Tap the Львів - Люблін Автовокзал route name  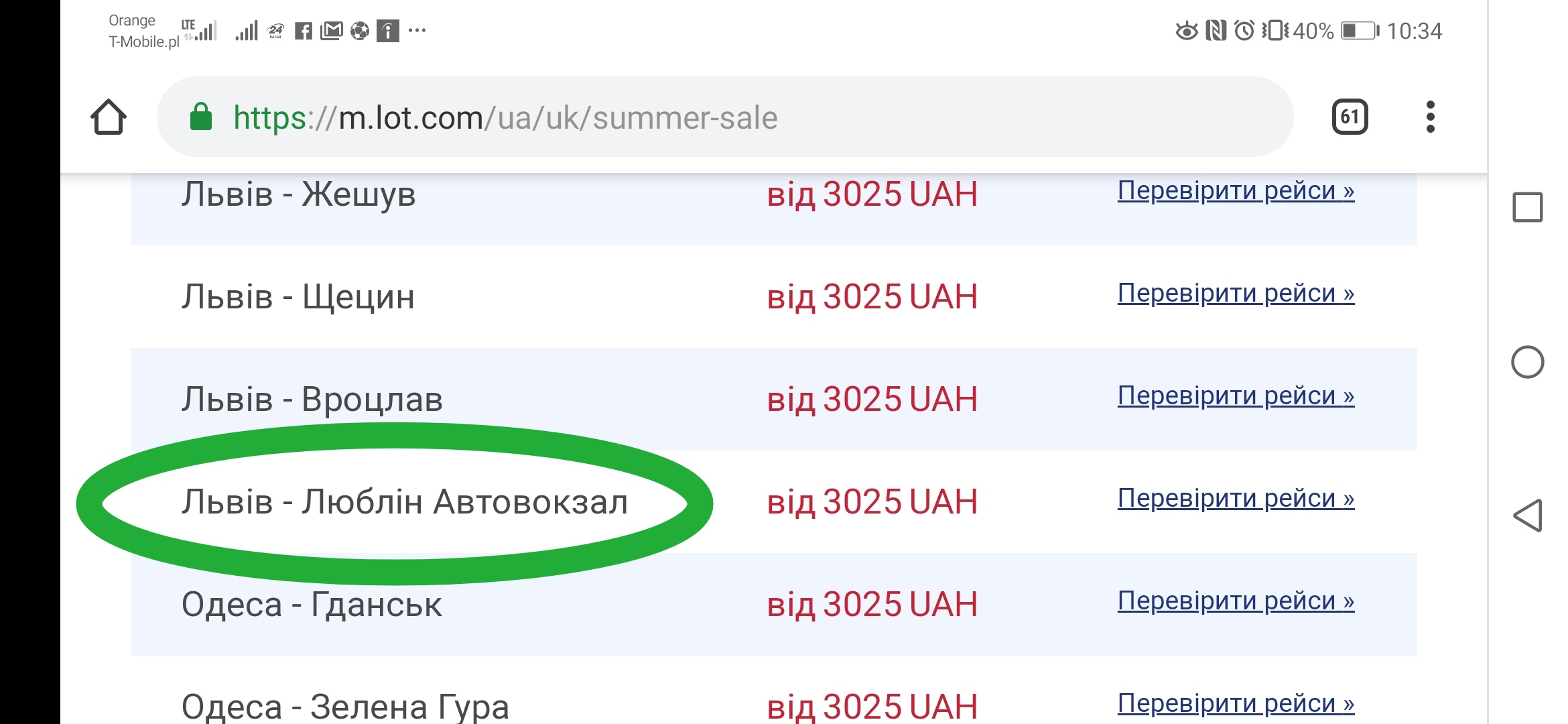405,502
